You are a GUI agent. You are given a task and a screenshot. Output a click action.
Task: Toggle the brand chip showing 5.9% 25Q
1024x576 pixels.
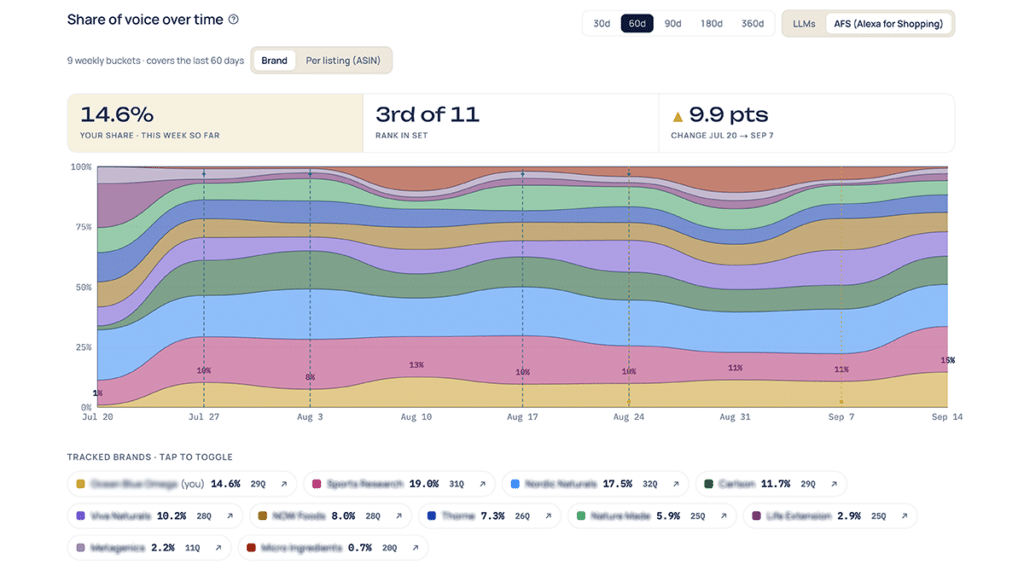point(652,516)
